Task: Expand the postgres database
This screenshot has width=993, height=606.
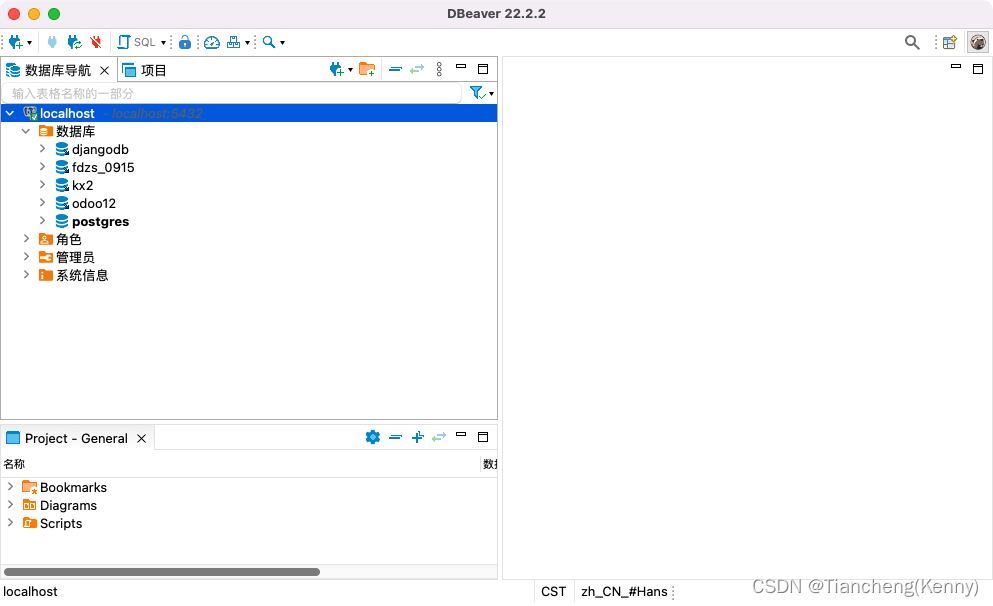Action: click(42, 220)
